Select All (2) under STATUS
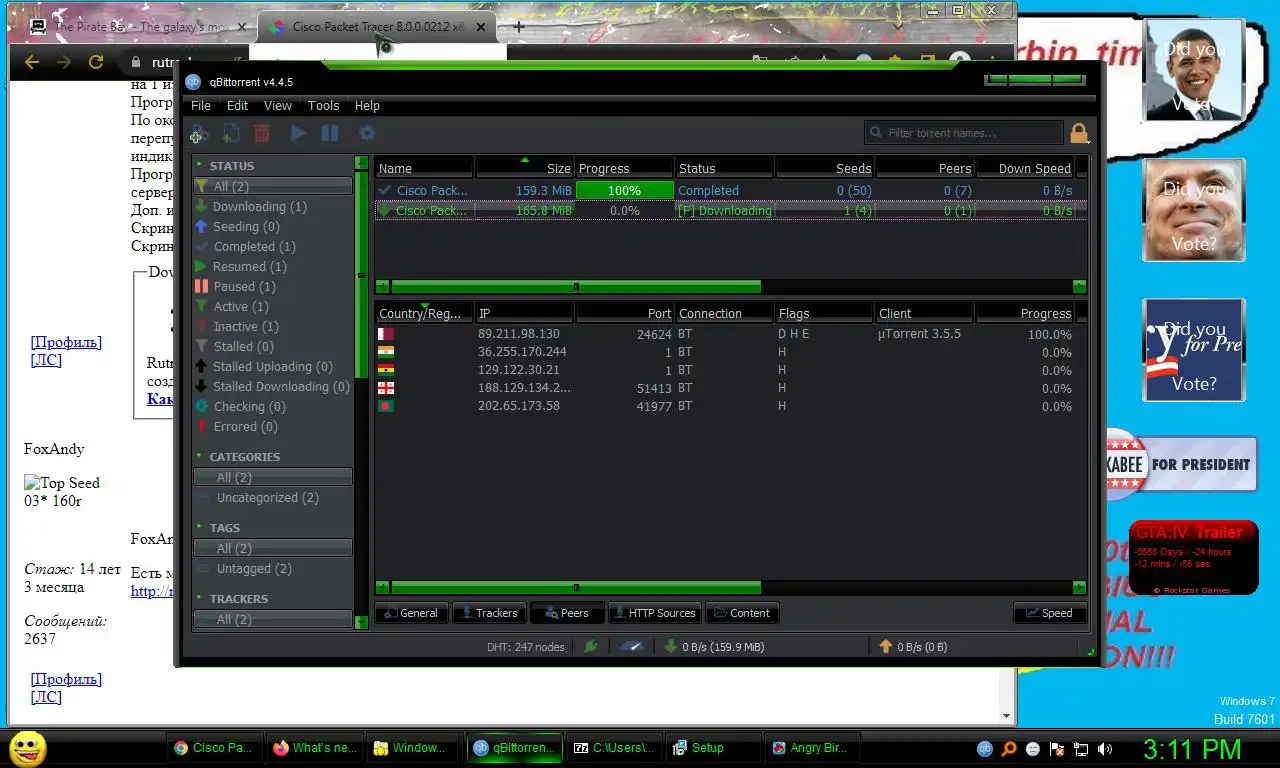Viewport: 1280px width, 768px height. (273, 186)
